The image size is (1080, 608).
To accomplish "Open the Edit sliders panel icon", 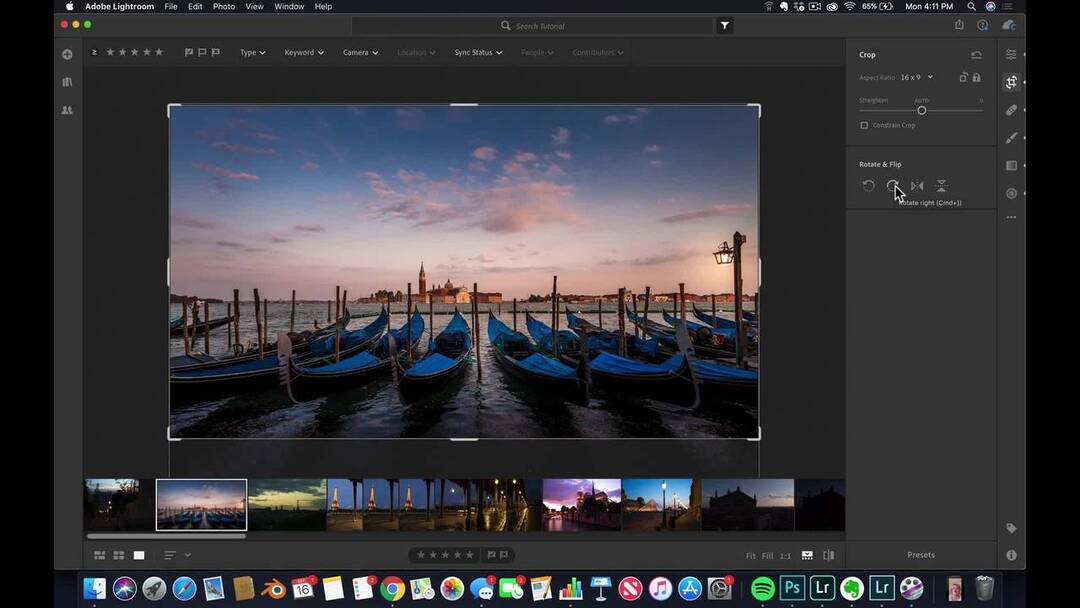I will pyautogui.click(x=1011, y=54).
